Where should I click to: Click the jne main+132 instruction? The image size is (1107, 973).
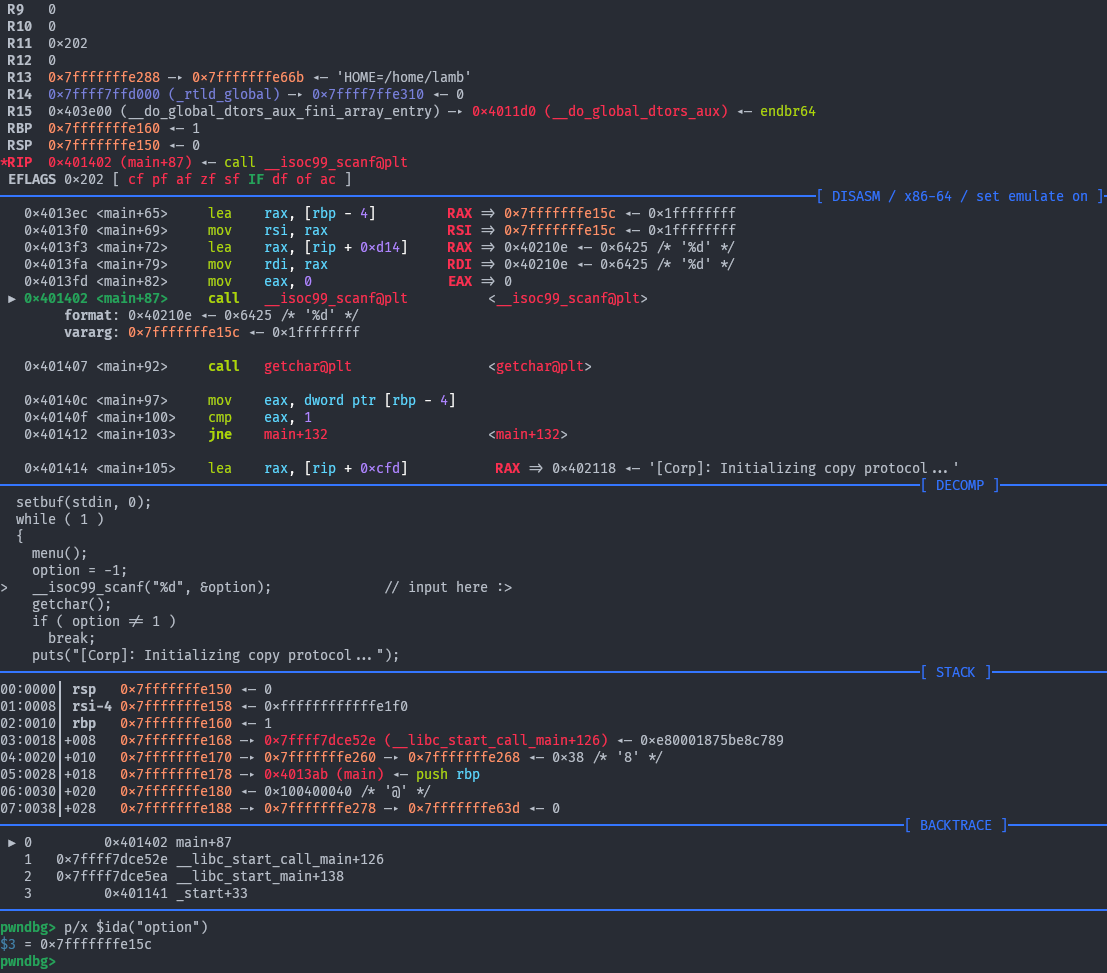(268, 435)
